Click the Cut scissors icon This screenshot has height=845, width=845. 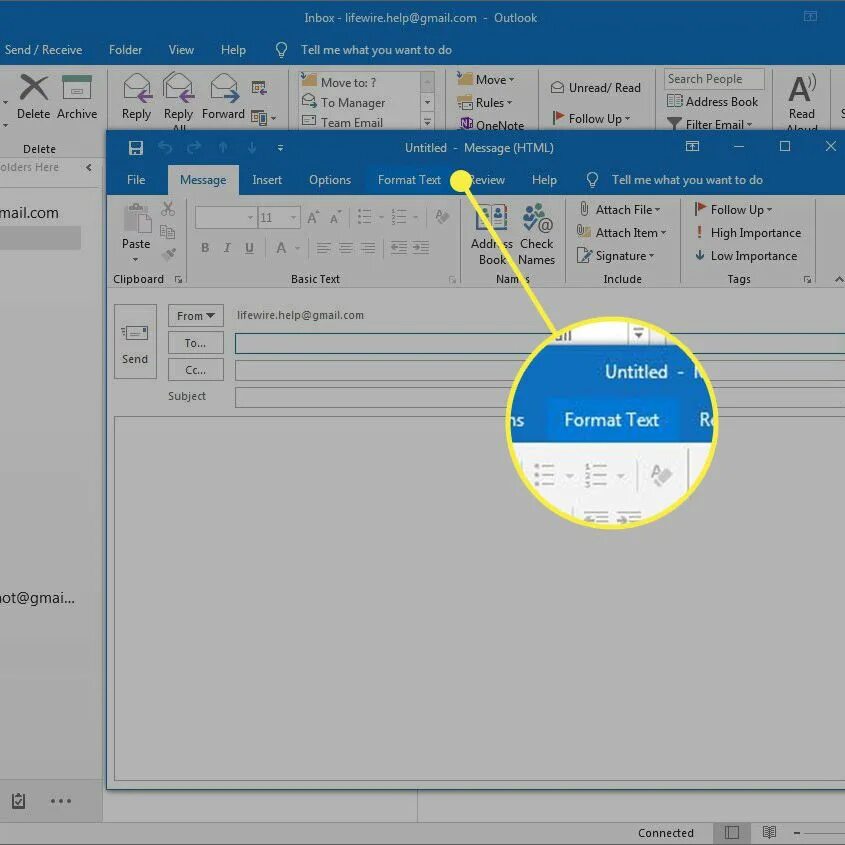pos(168,209)
